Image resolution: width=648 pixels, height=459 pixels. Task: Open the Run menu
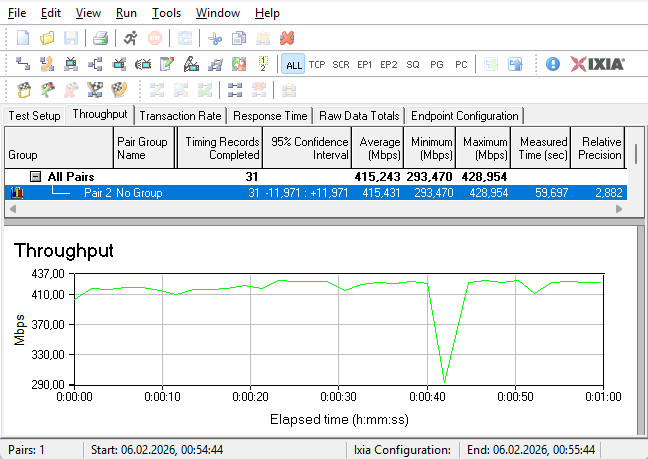click(126, 13)
